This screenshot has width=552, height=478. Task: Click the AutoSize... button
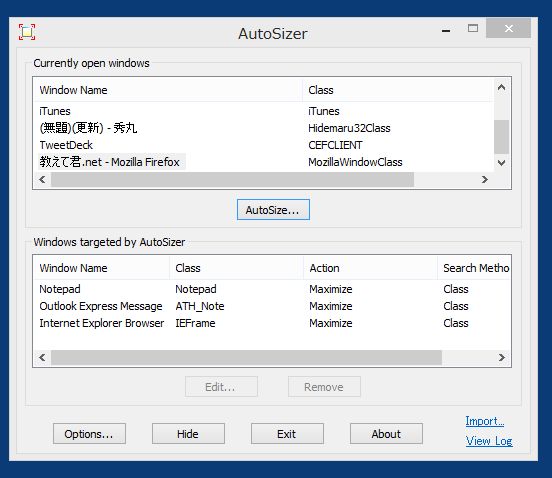pyautogui.click(x=273, y=210)
